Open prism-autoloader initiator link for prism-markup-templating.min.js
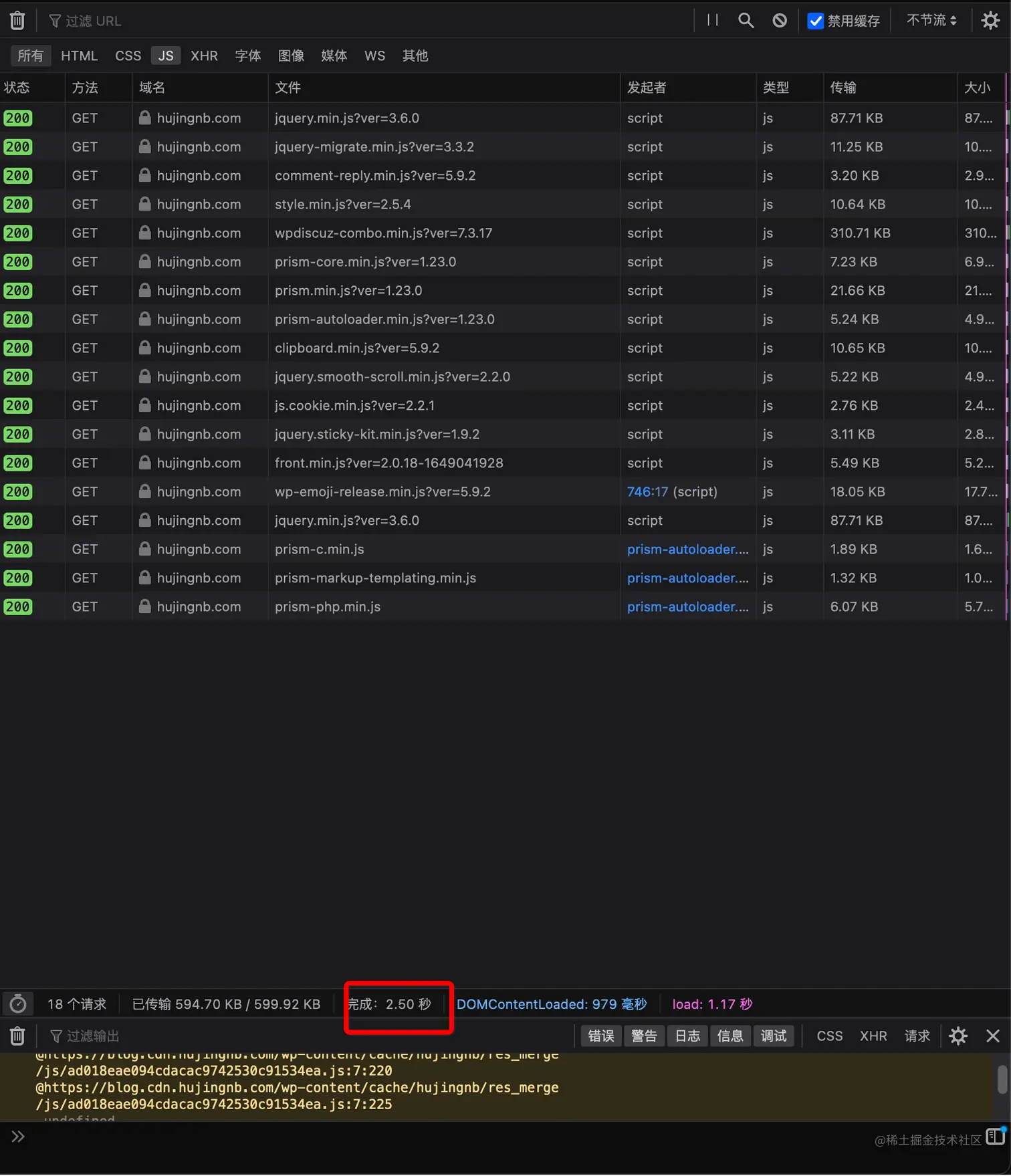The height and width of the screenshot is (1176, 1011). tap(687, 578)
